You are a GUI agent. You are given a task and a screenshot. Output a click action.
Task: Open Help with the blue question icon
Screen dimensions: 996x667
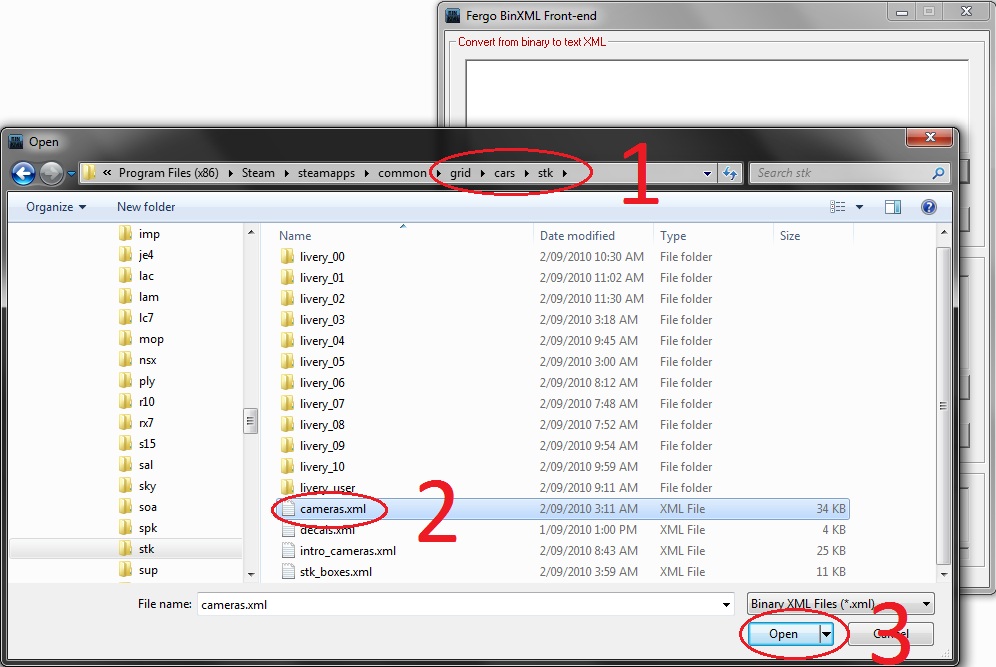coord(929,206)
